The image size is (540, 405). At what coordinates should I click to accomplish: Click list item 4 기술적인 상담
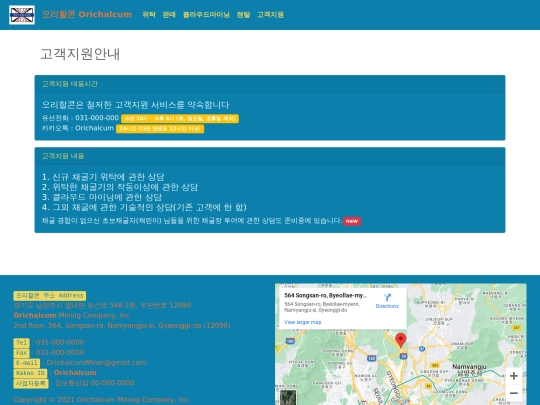[144, 207]
